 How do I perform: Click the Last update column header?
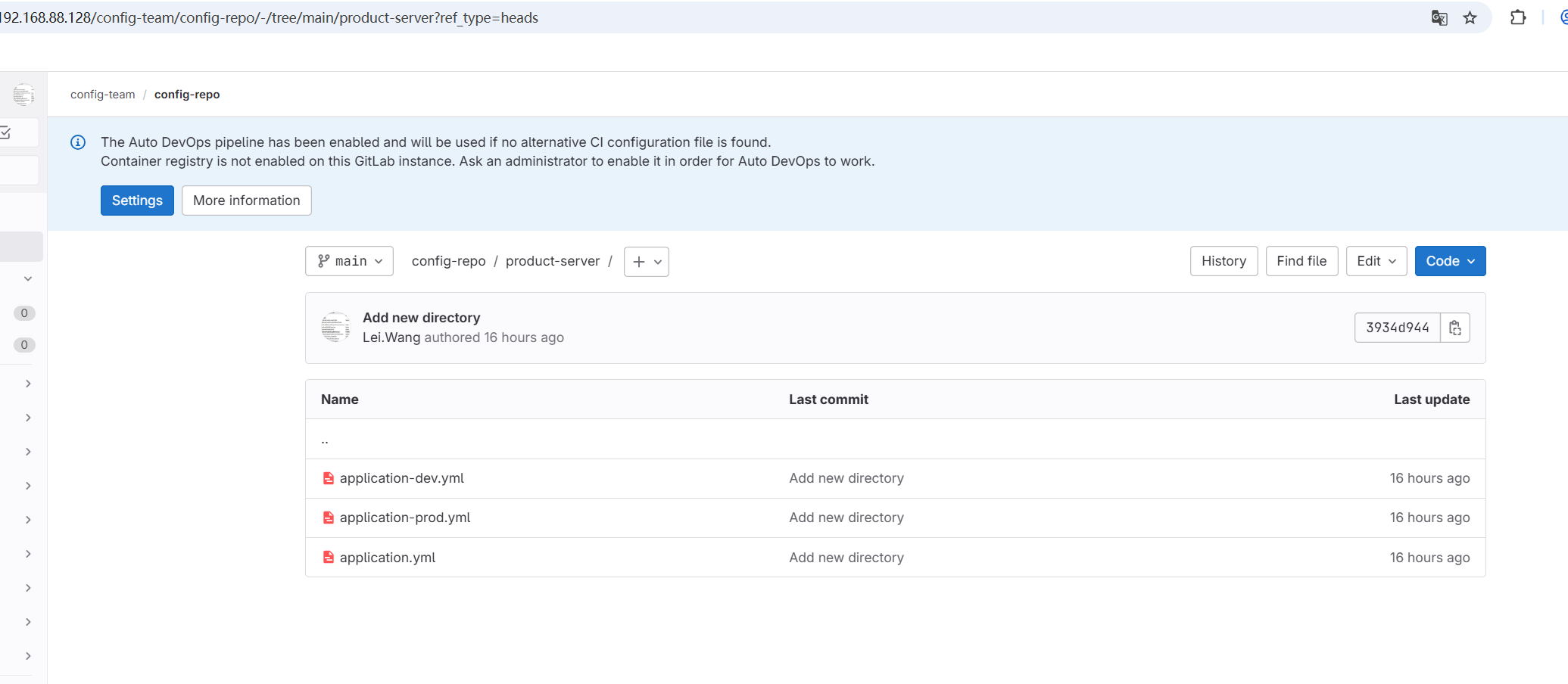(1432, 400)
